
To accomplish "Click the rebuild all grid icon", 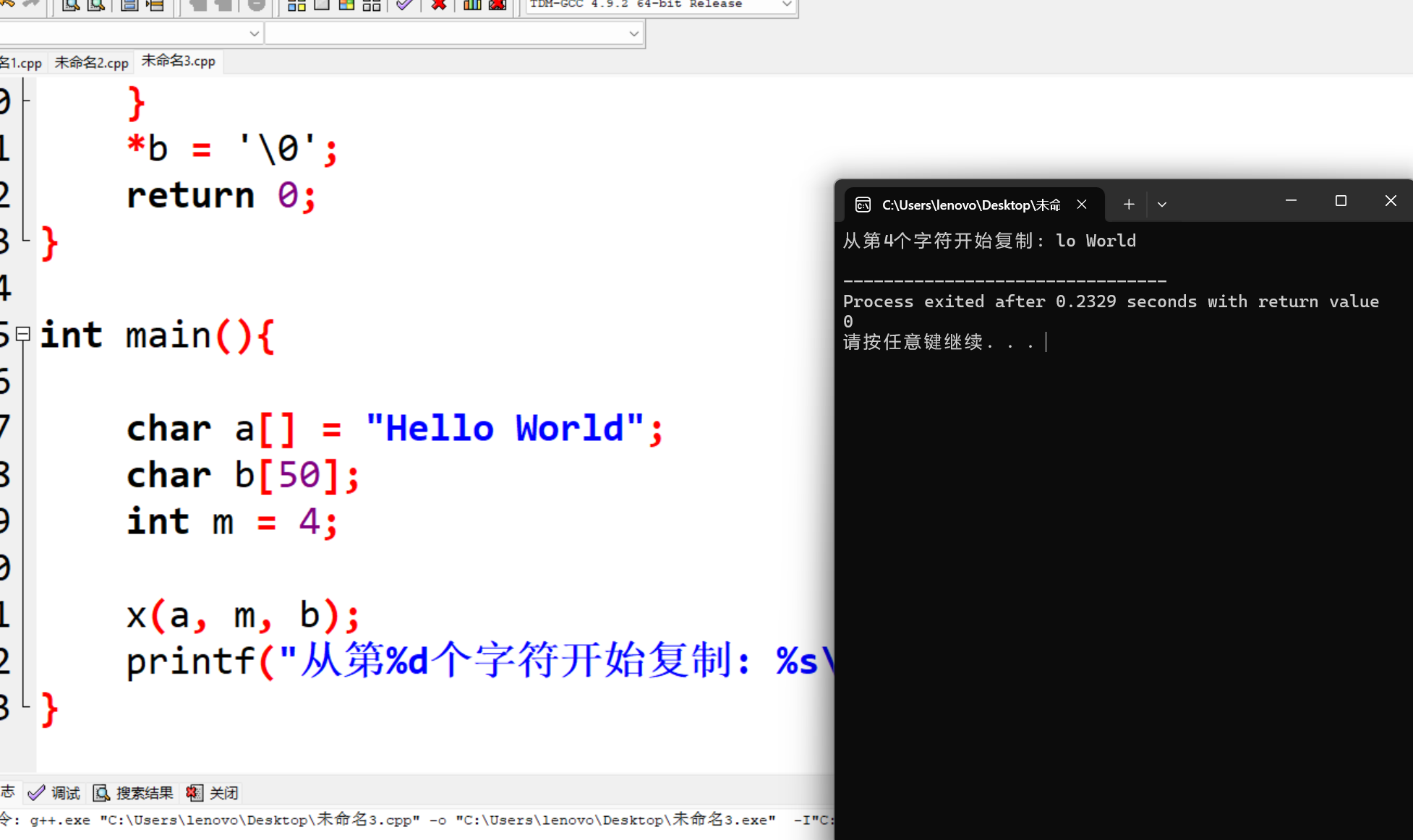I will tap(372, 5).
